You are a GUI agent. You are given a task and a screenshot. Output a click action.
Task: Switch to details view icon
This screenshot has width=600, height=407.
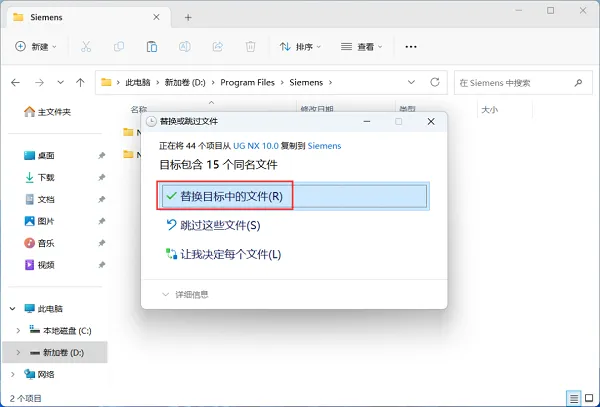[x=574, y=399]
